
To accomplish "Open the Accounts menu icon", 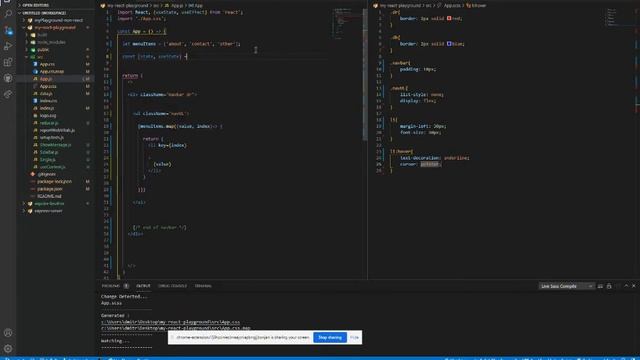I will coord(8,333).
